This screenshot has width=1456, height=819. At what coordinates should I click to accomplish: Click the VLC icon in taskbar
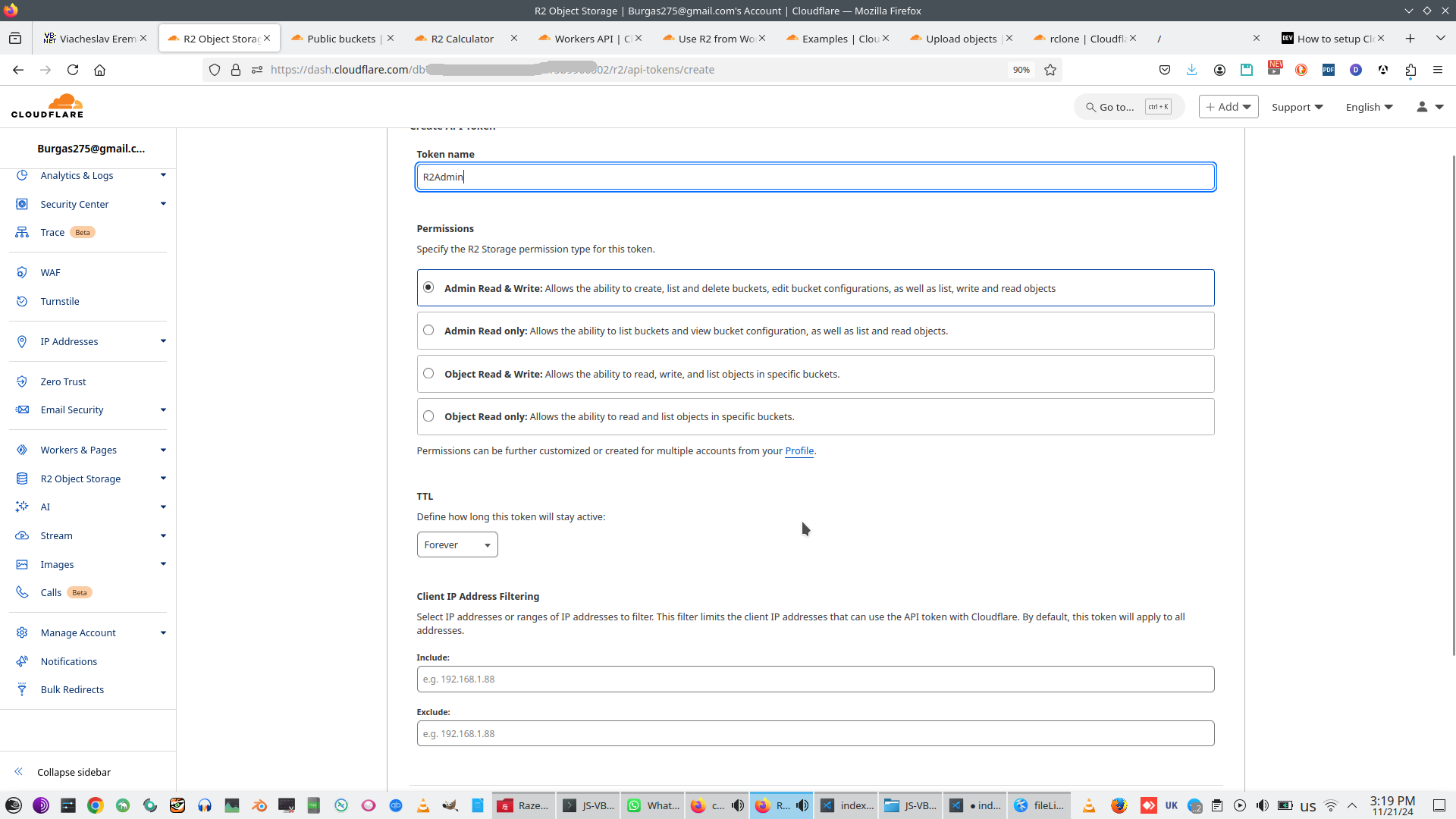423,805
